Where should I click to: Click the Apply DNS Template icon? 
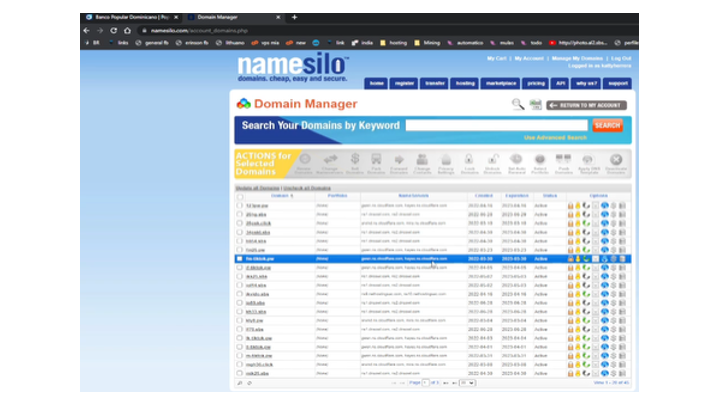tap(588, 160)
